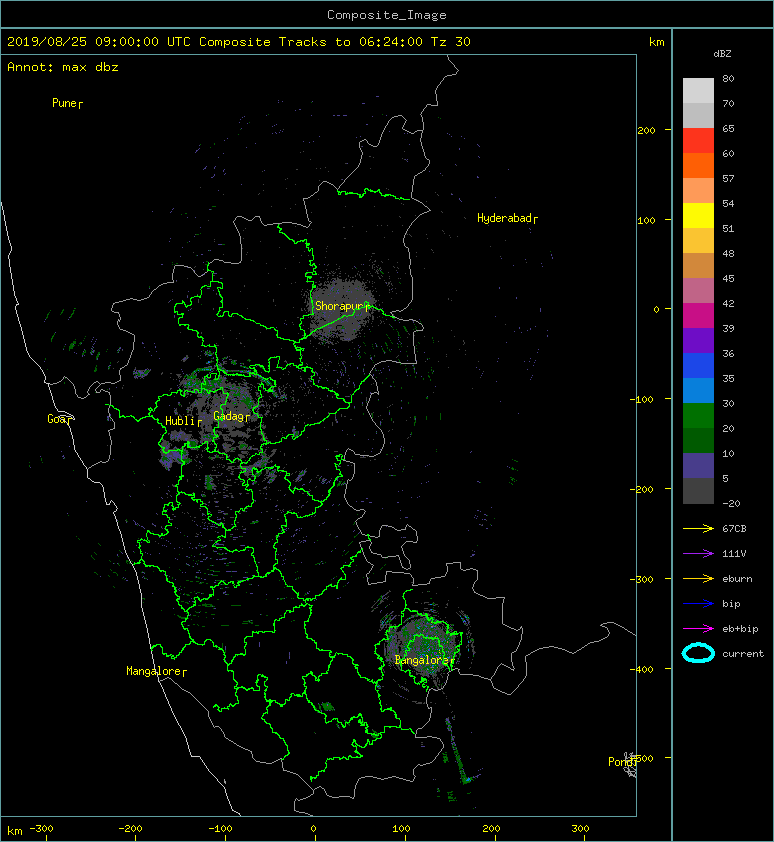Click the -300 tick on the horizontal axis
Viewport: 774px width, 842px height.
click(x=41, y=829)
